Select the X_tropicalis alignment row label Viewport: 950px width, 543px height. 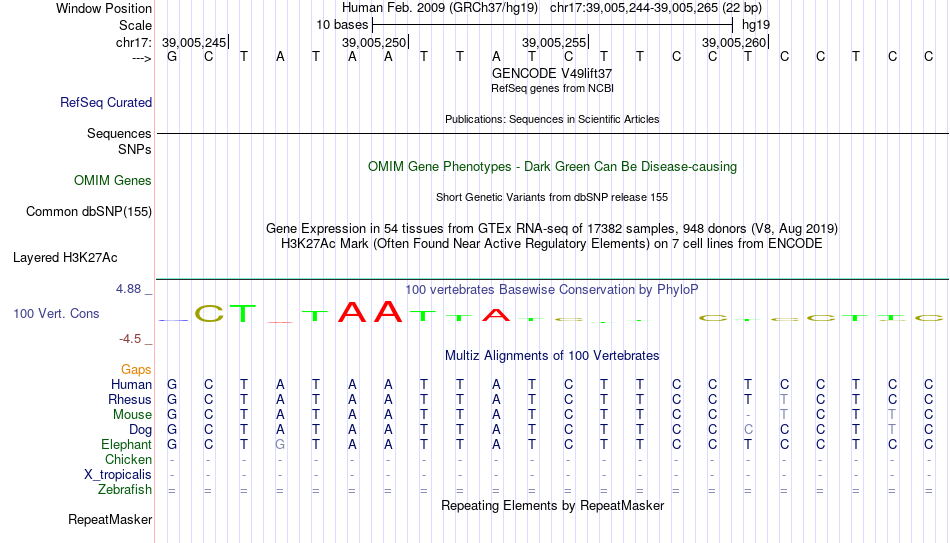coord(118,475)
